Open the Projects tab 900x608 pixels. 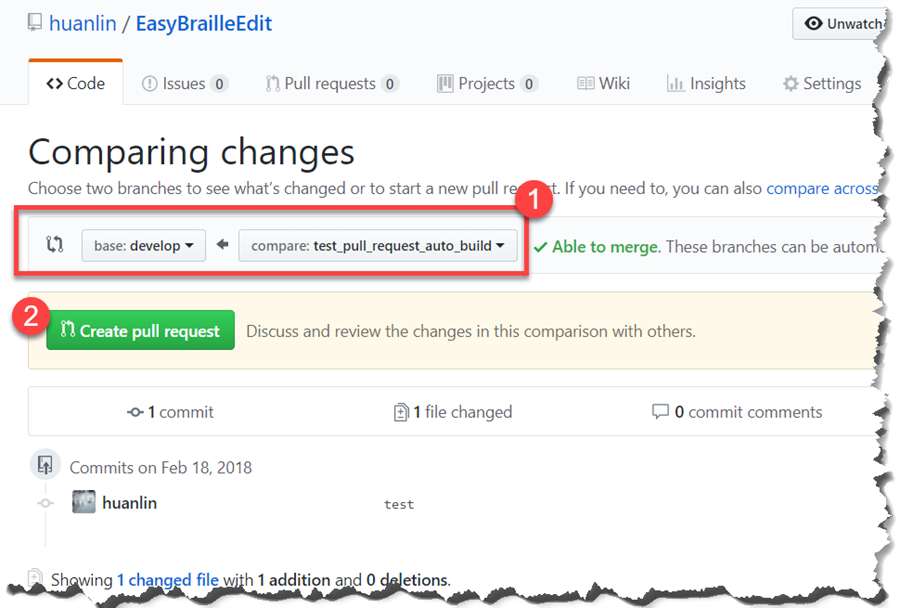pos(487,84)
